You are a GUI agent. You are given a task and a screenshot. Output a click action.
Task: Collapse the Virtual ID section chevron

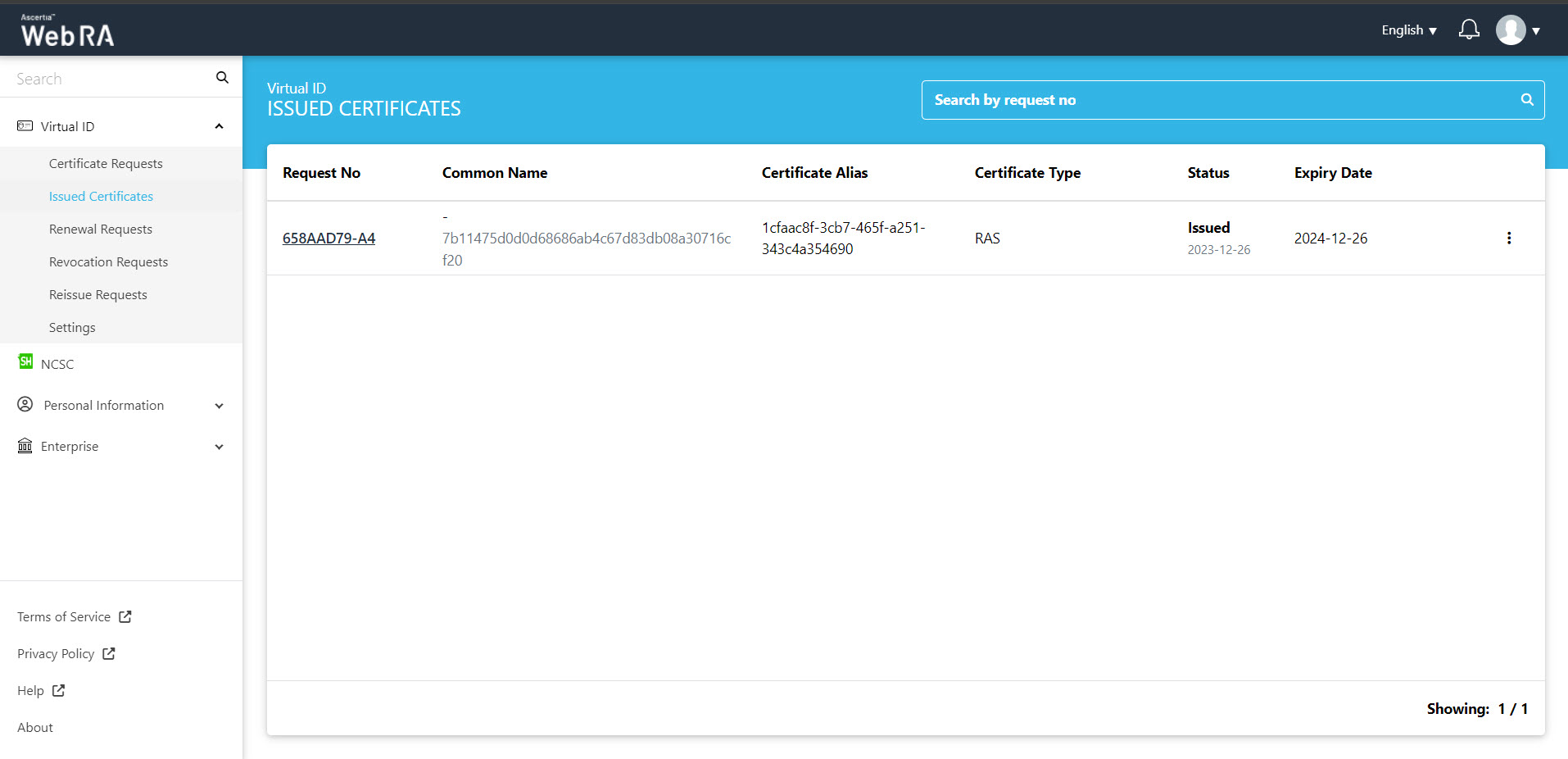[x=219, y=126]
